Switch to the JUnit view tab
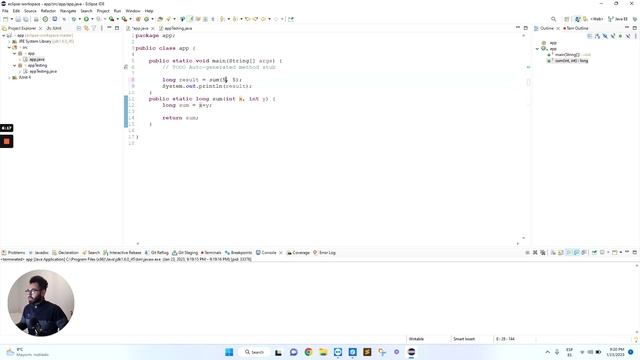Screen dimensions: 640x360 tap(54, 28)
